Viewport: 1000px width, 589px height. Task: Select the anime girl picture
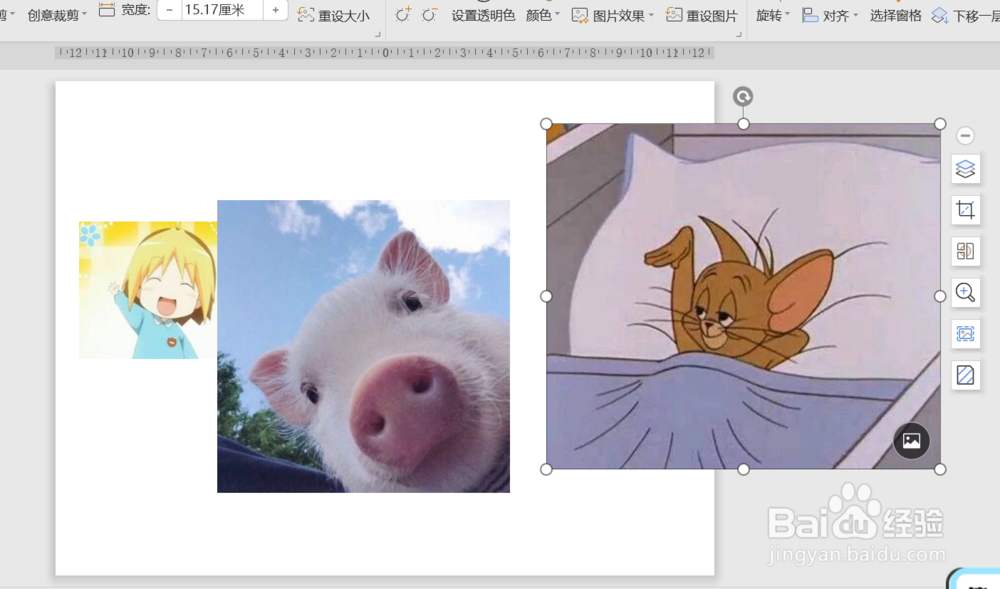(x=148, y=290)
